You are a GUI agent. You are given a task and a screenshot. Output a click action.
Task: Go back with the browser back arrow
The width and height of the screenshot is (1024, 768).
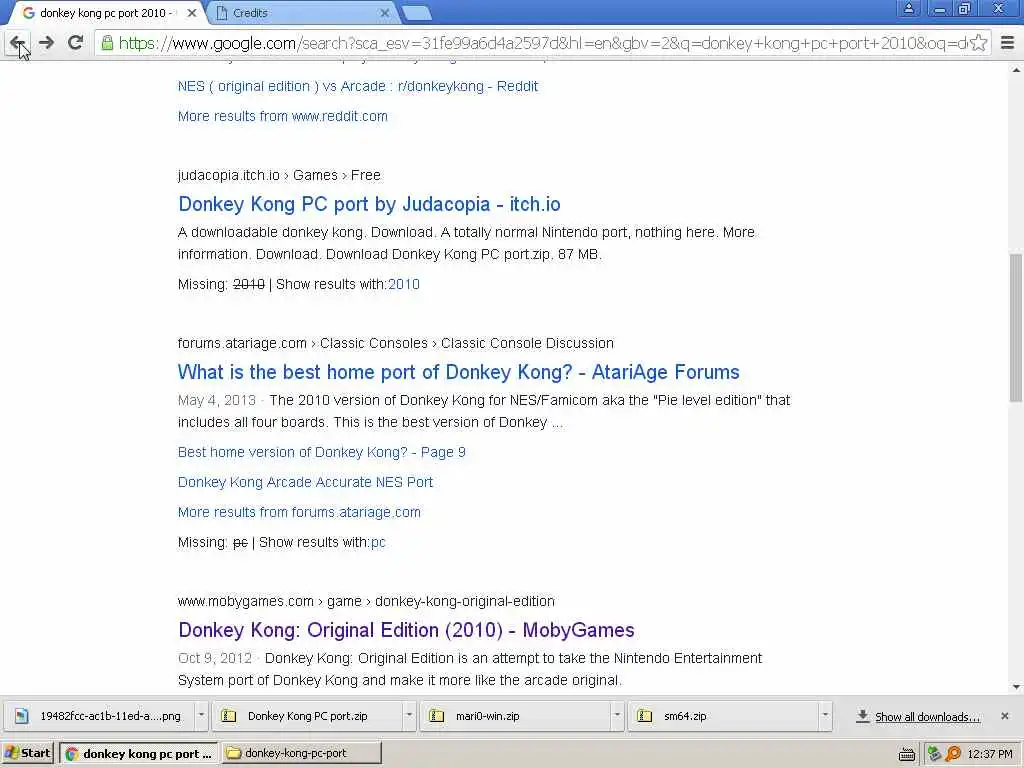18,43
